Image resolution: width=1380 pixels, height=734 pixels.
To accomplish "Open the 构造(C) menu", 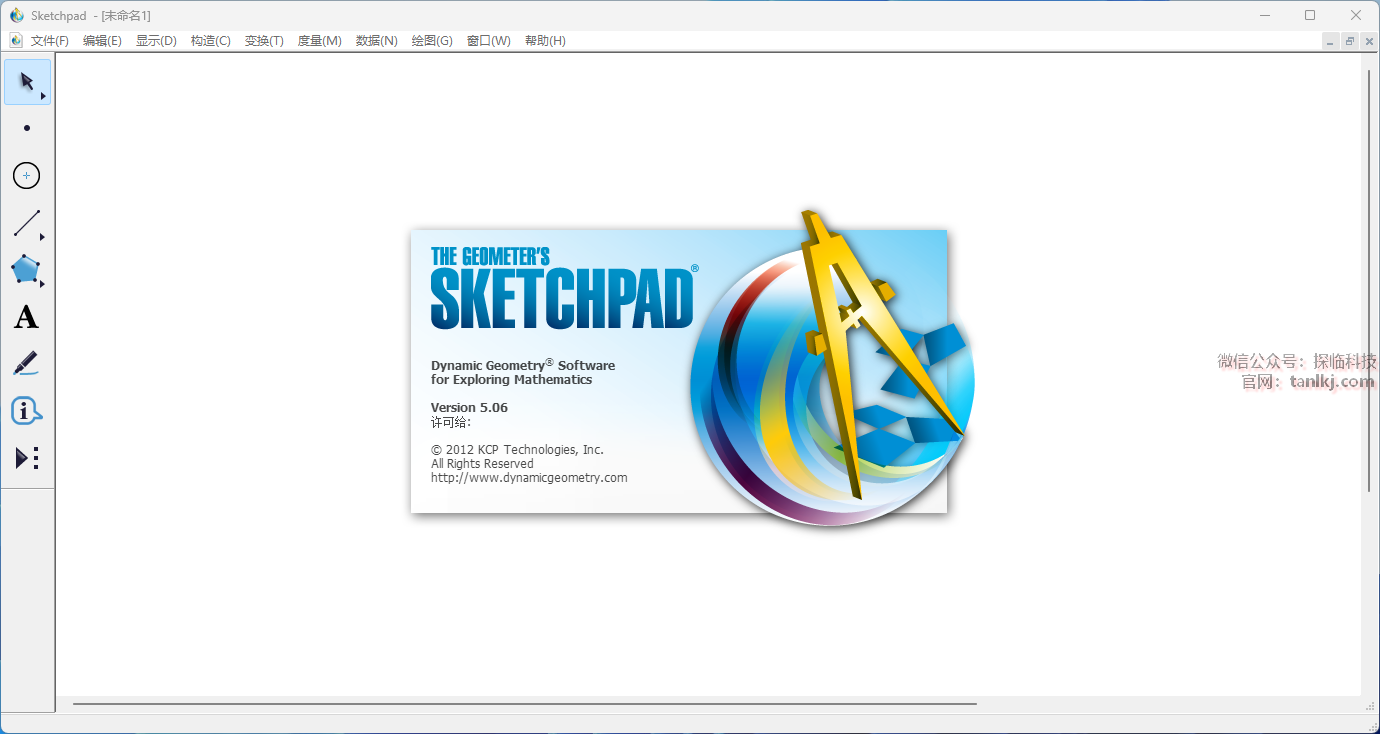I will click(x=210, y=41).
